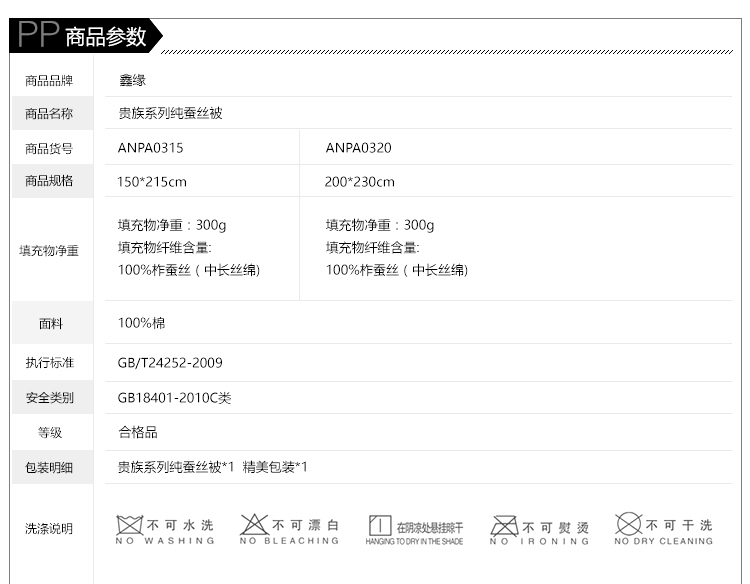Viewport: 750px width, 584px height.
Task: Select the 填充物净重 row label
Action: coord(49,251)
